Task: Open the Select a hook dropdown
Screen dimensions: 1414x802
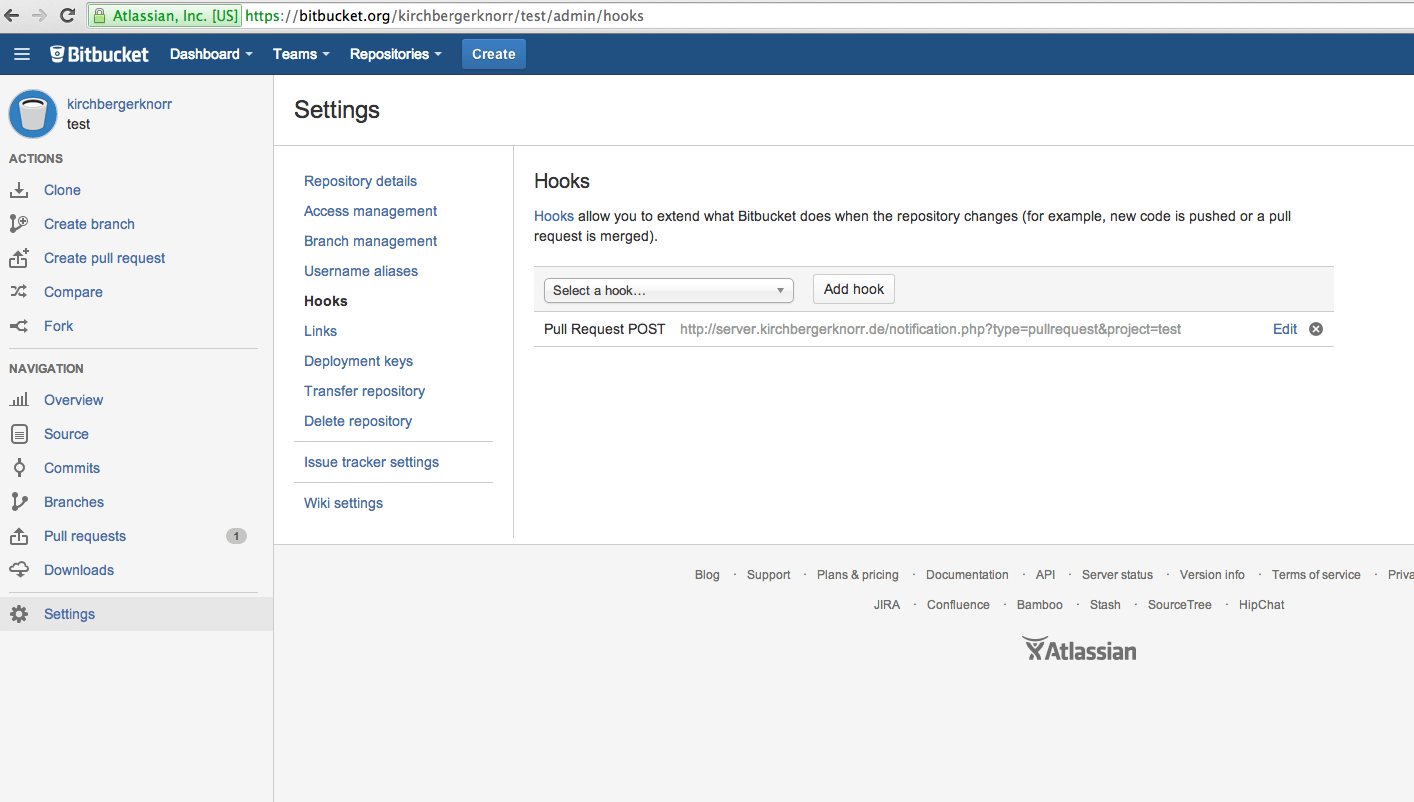Action: [x=669, y=290]
